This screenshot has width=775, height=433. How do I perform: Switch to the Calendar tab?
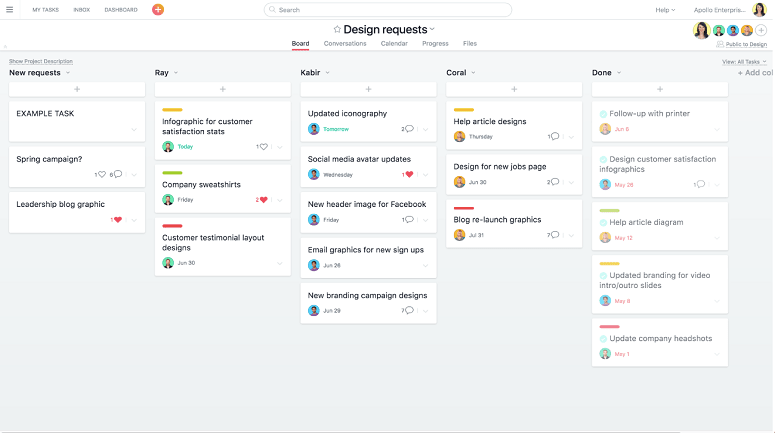(x=394, y=44)
